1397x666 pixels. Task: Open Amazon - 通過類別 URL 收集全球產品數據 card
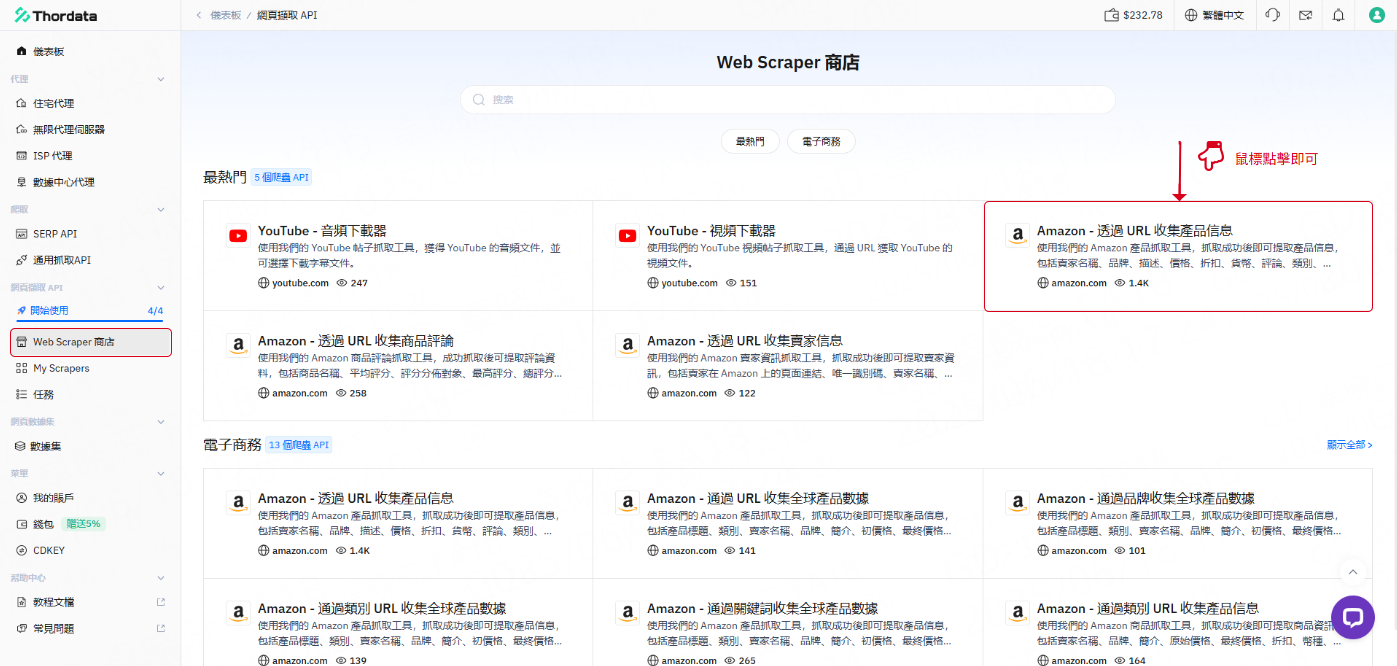[398, 622]
